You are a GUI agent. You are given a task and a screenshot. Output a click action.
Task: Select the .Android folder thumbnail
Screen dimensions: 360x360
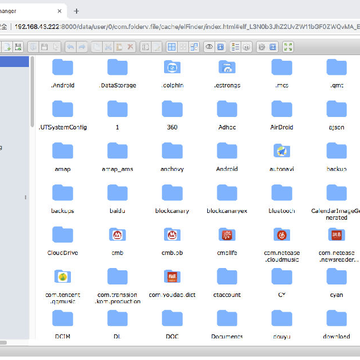click(63, 67)
